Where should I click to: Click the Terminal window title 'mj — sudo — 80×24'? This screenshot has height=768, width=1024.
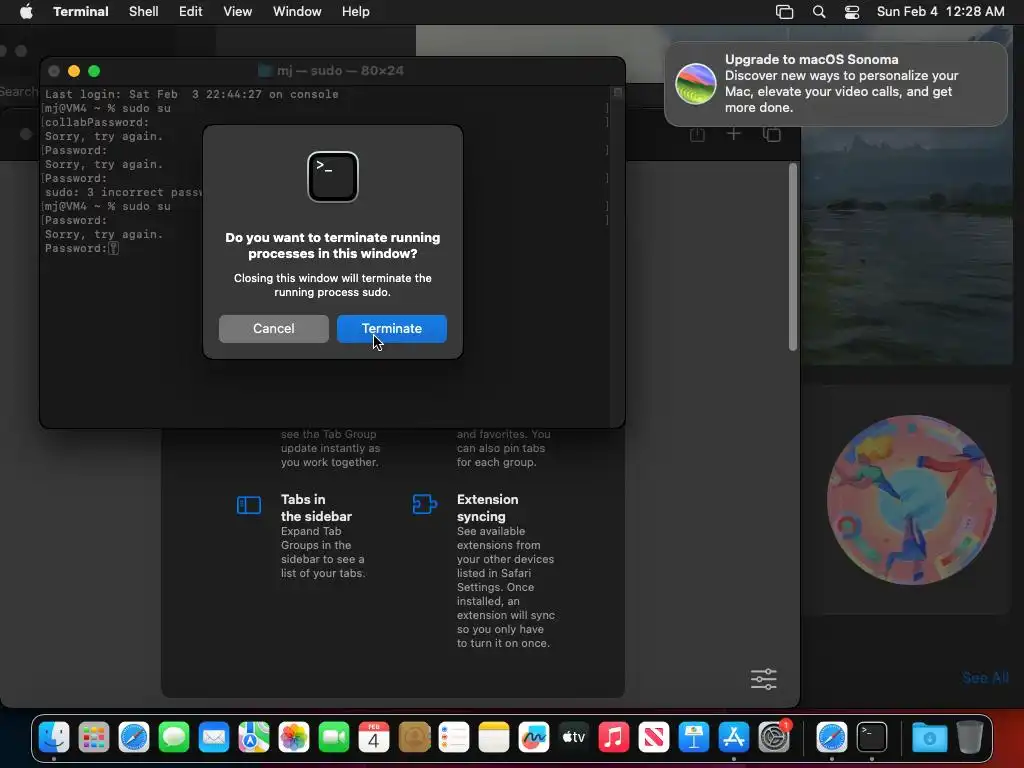pos(340,71)
